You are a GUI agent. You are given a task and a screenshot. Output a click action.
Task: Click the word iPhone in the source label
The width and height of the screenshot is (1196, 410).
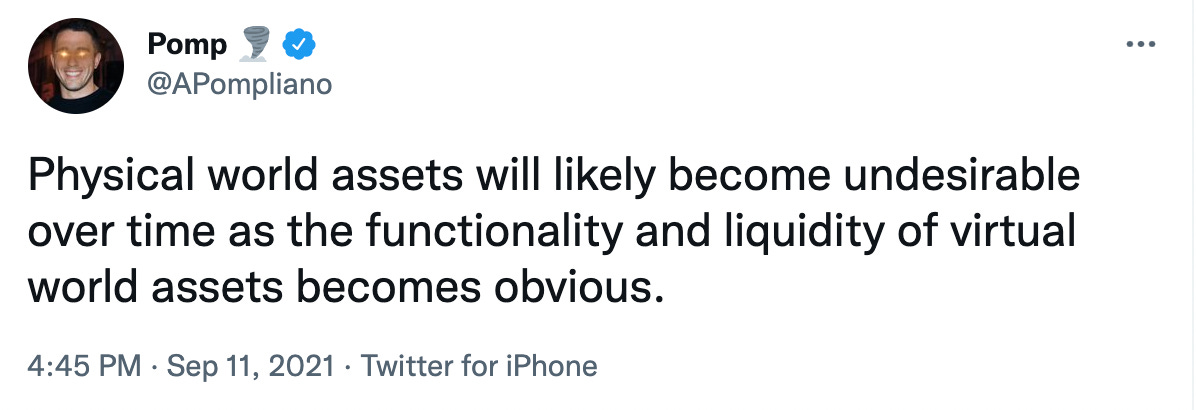551,366
